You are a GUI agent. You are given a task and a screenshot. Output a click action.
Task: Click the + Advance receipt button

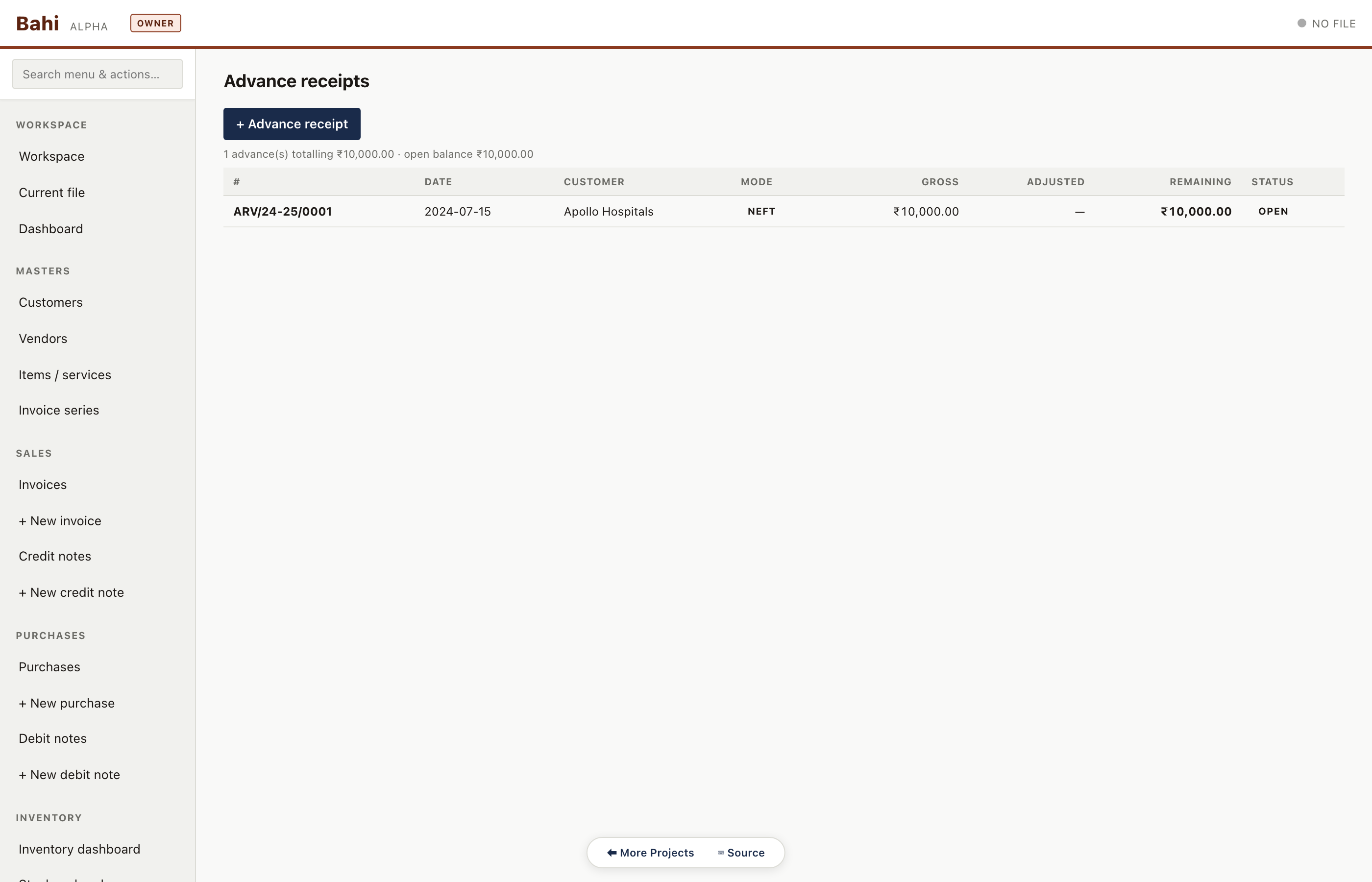click(292, 124)
